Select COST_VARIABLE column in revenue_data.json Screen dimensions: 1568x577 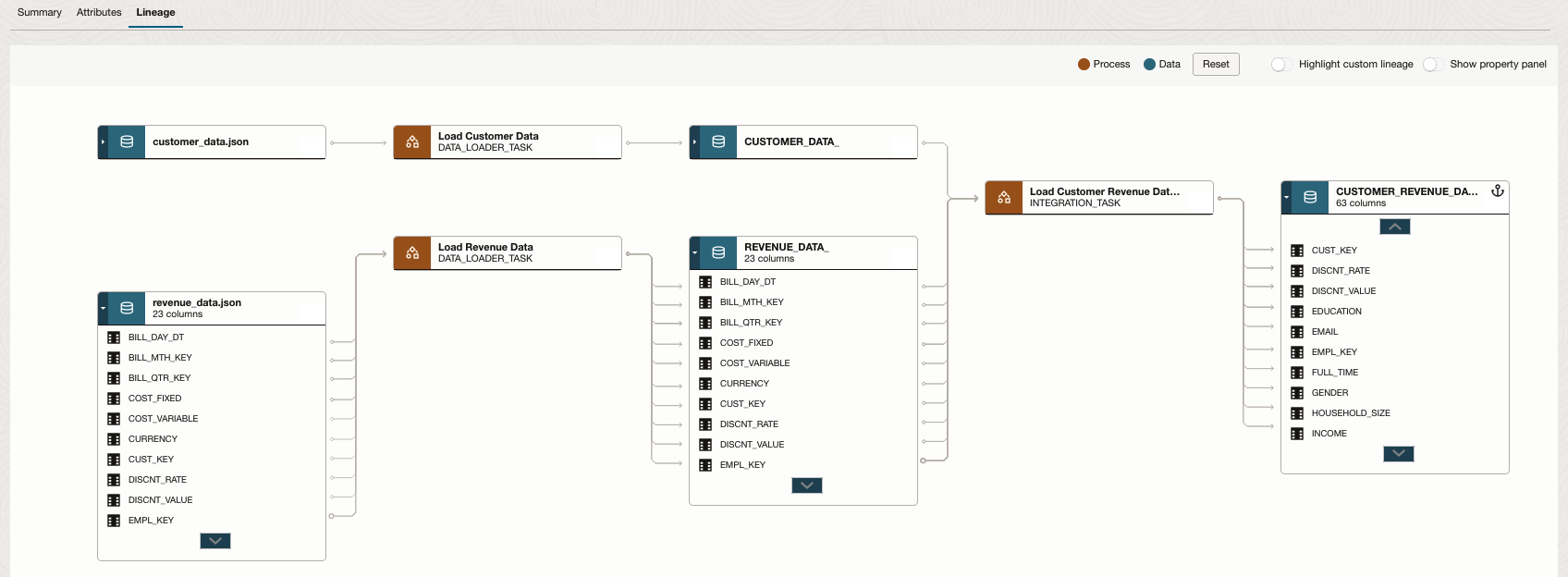[x=163, y=419]
